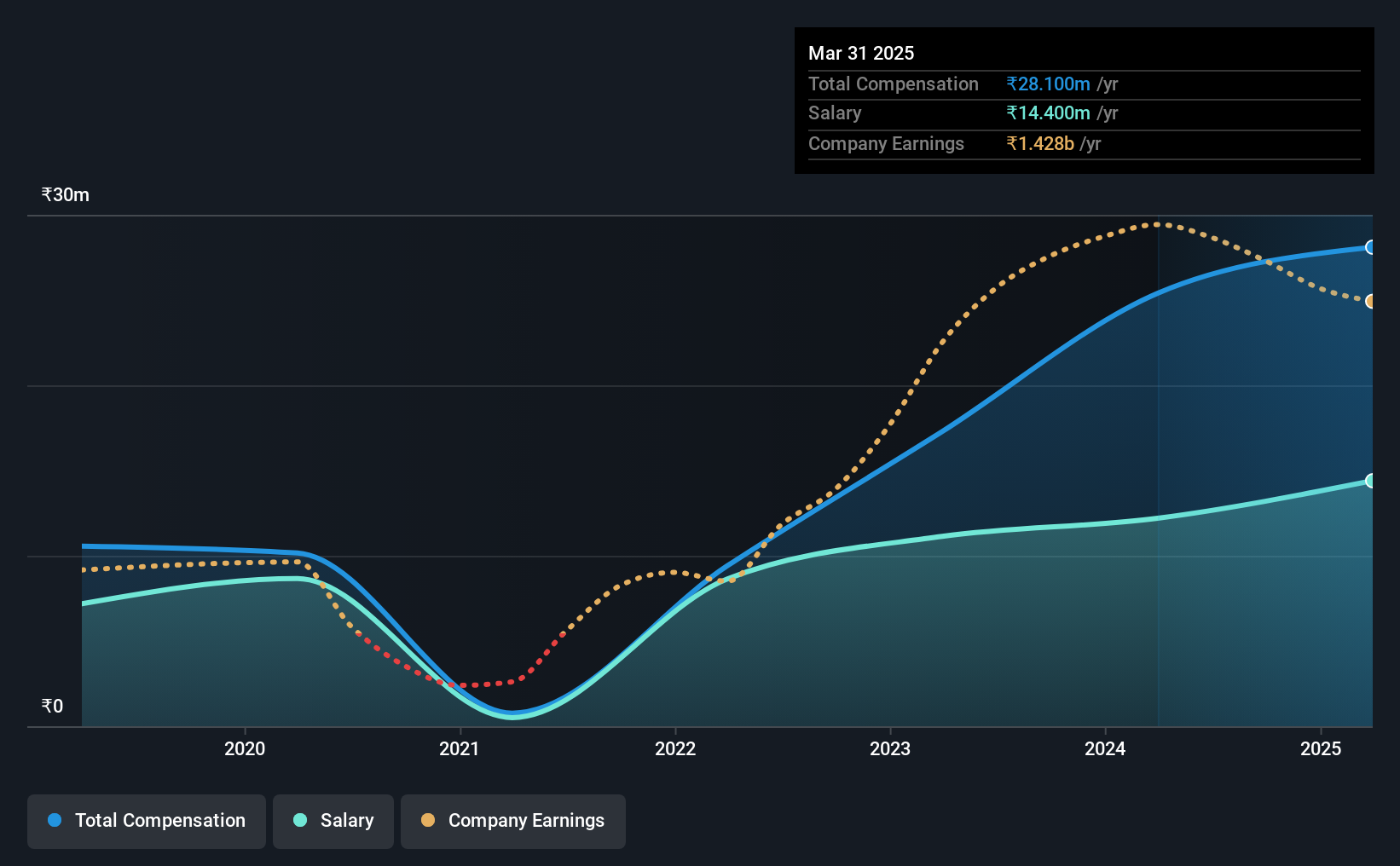Click the 2021 x-axis label
The width and height of the screenshot is (1400, 866).
460,748
